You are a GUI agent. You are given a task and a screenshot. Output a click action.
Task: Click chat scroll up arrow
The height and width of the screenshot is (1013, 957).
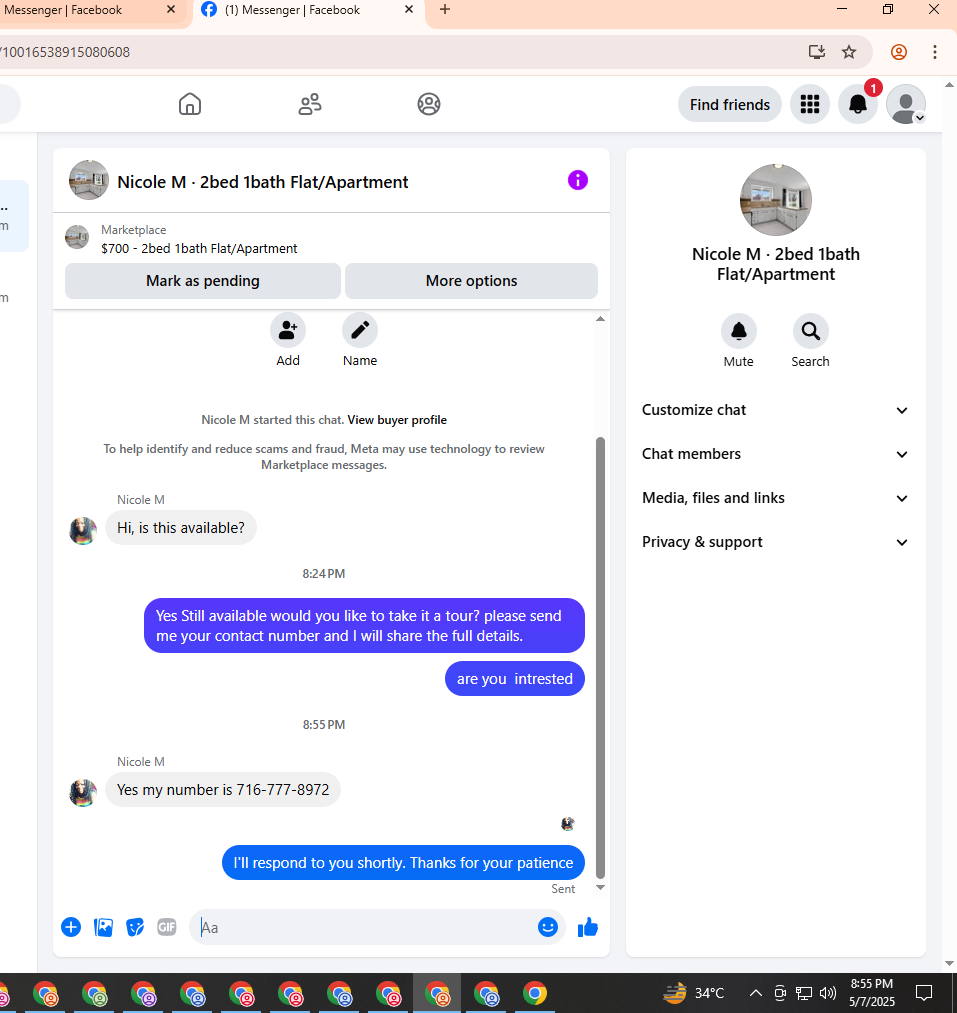600,319
